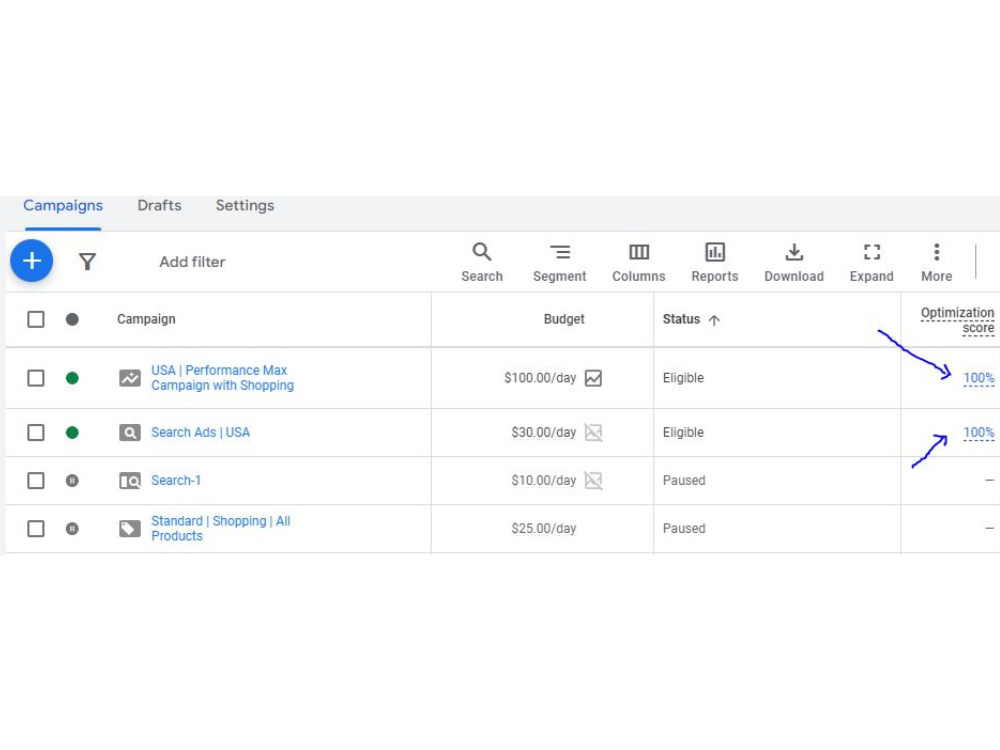Open Standard | Shopping | All Products link

221,529
